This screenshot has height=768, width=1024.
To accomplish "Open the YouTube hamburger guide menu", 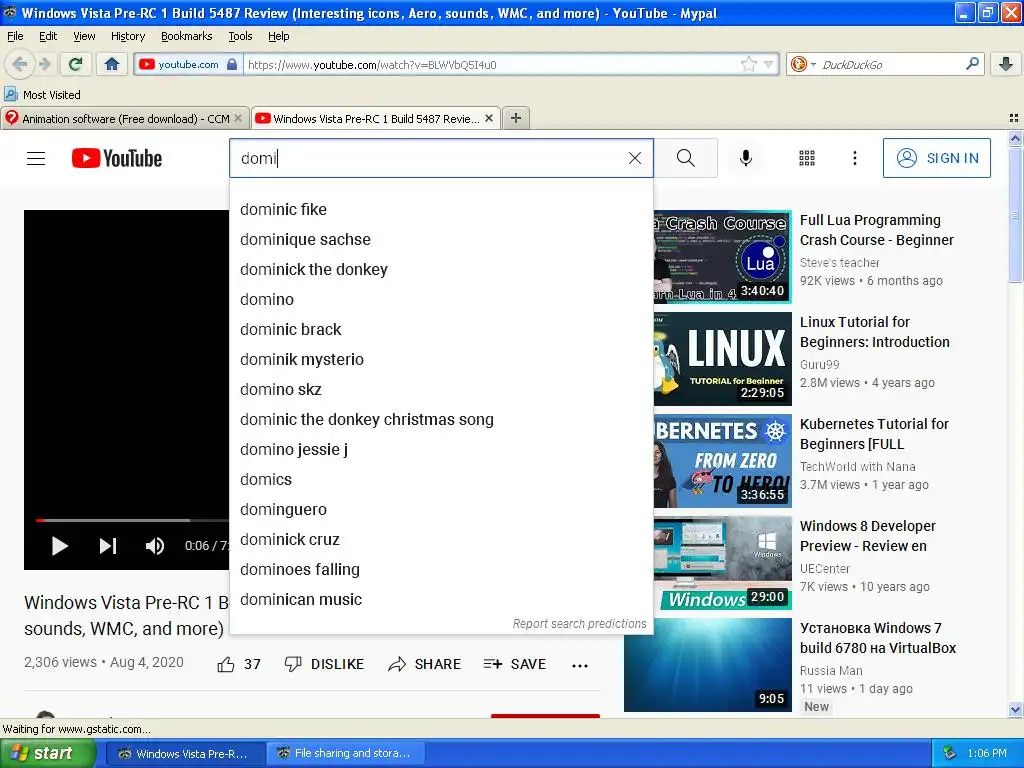I will [x=36, y=158].
